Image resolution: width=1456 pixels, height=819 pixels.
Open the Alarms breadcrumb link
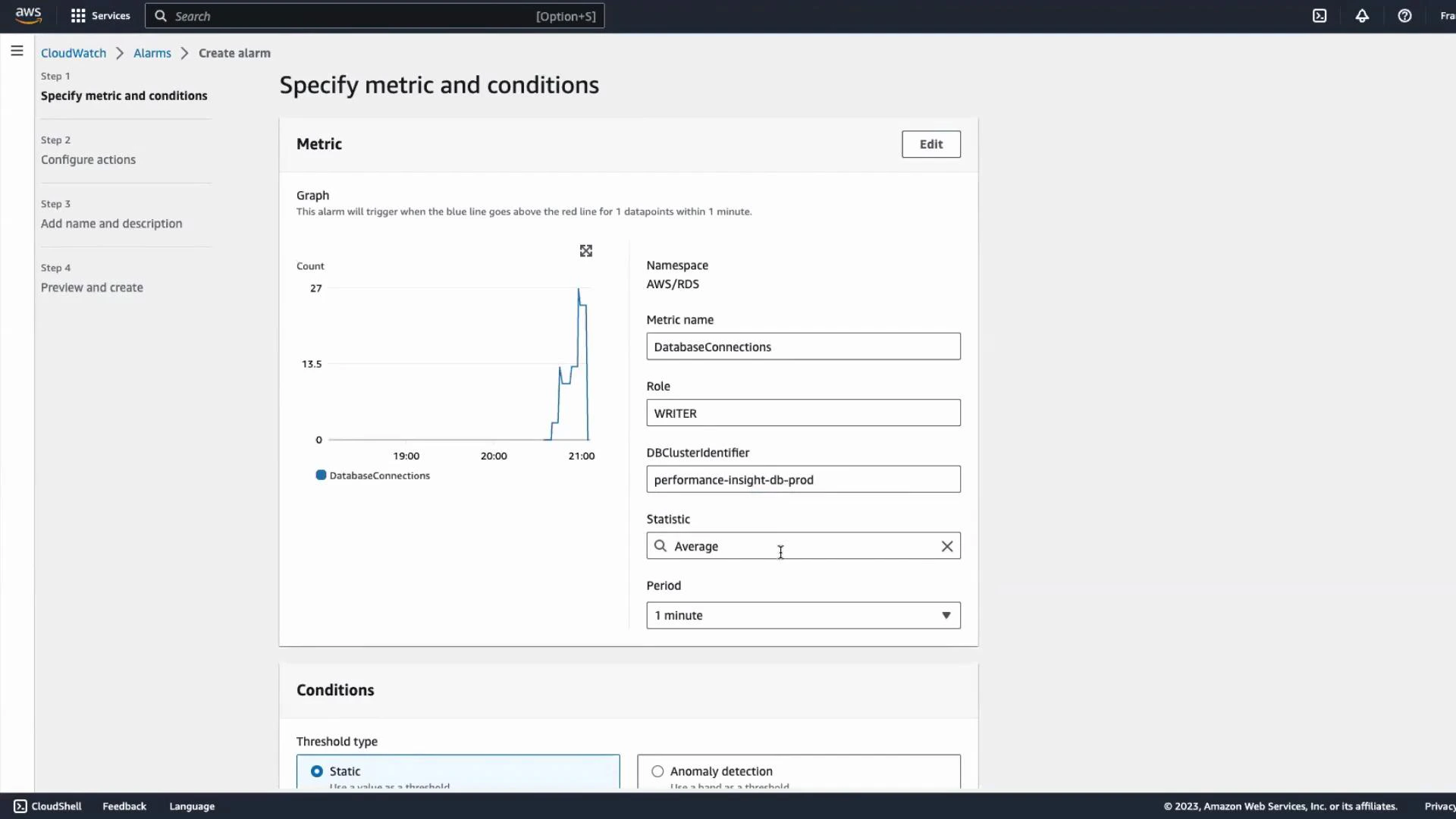point(152,52)
